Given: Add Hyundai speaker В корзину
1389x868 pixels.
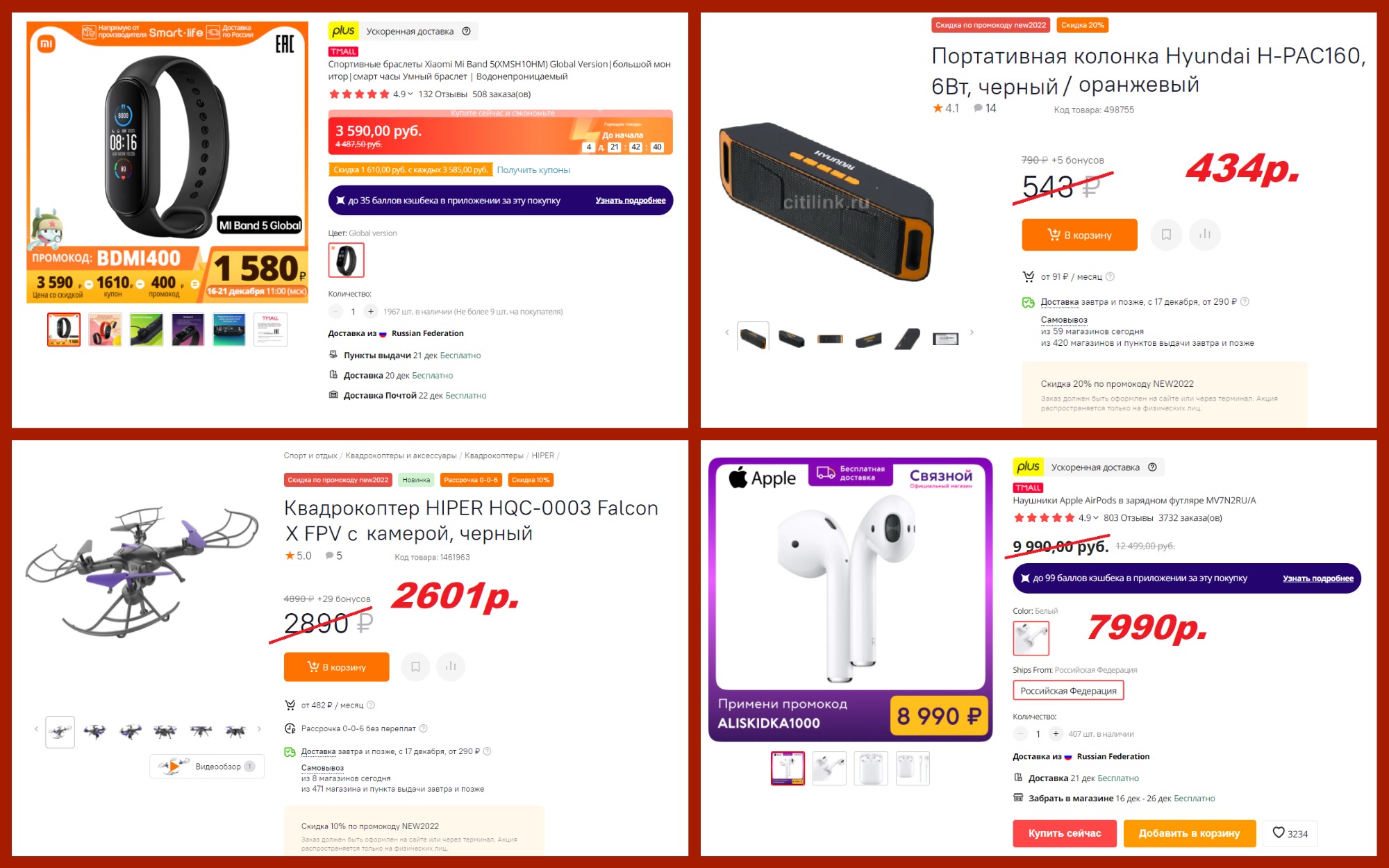Looking at the screenshot, I should [1079, 235].
